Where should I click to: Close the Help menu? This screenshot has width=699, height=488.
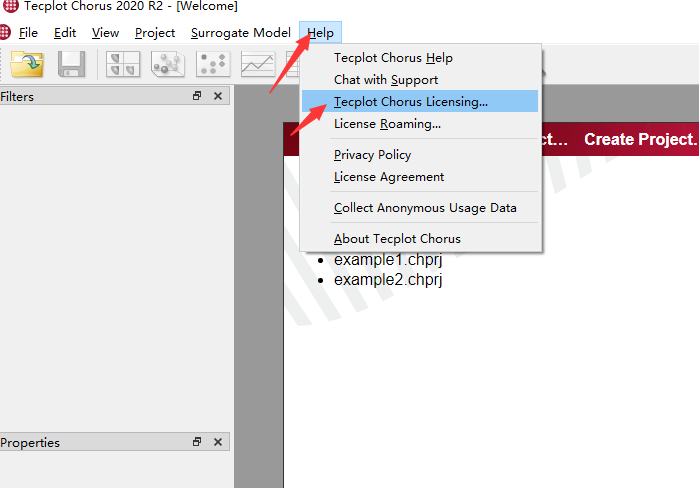click(x=321, y=33)
